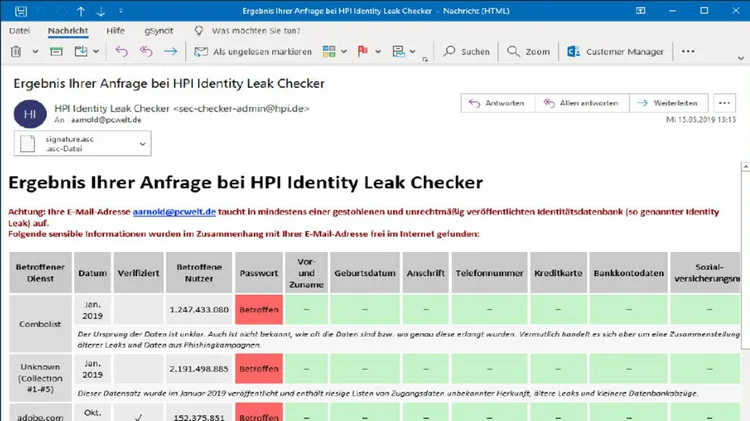
Task: Click the Weiterleiten button
Action: (669, 103)
